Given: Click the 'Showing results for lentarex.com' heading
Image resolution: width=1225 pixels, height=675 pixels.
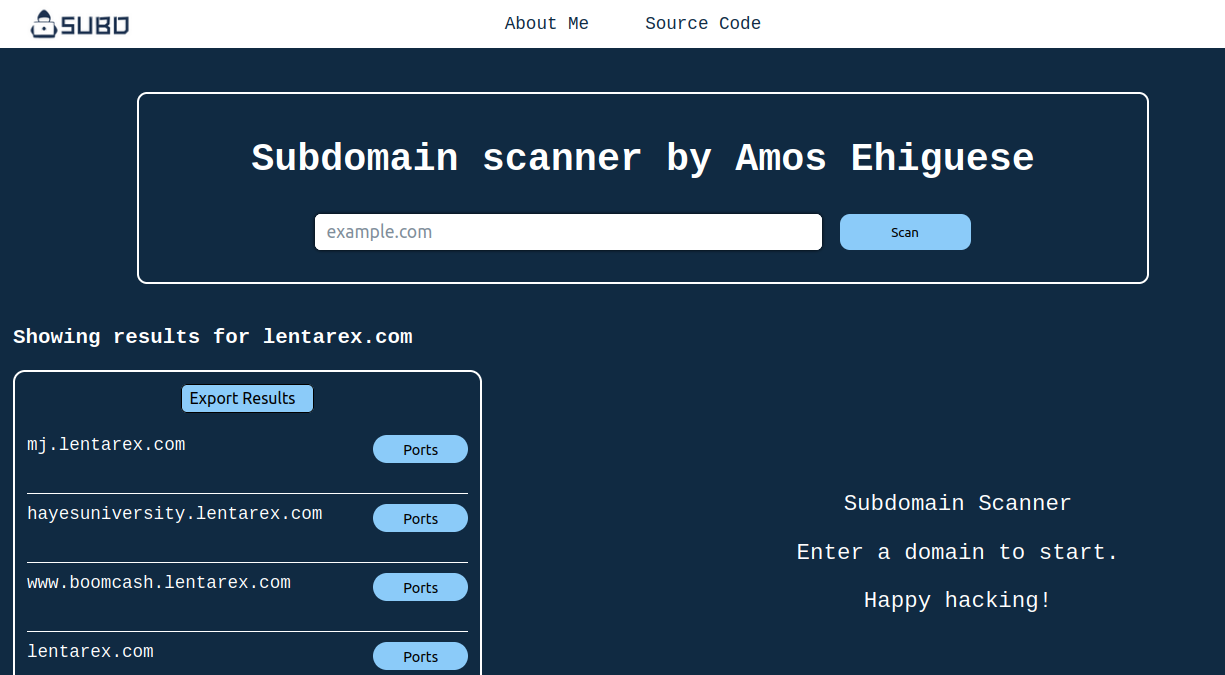Looking at the screenshot, I should coord(213,336).
